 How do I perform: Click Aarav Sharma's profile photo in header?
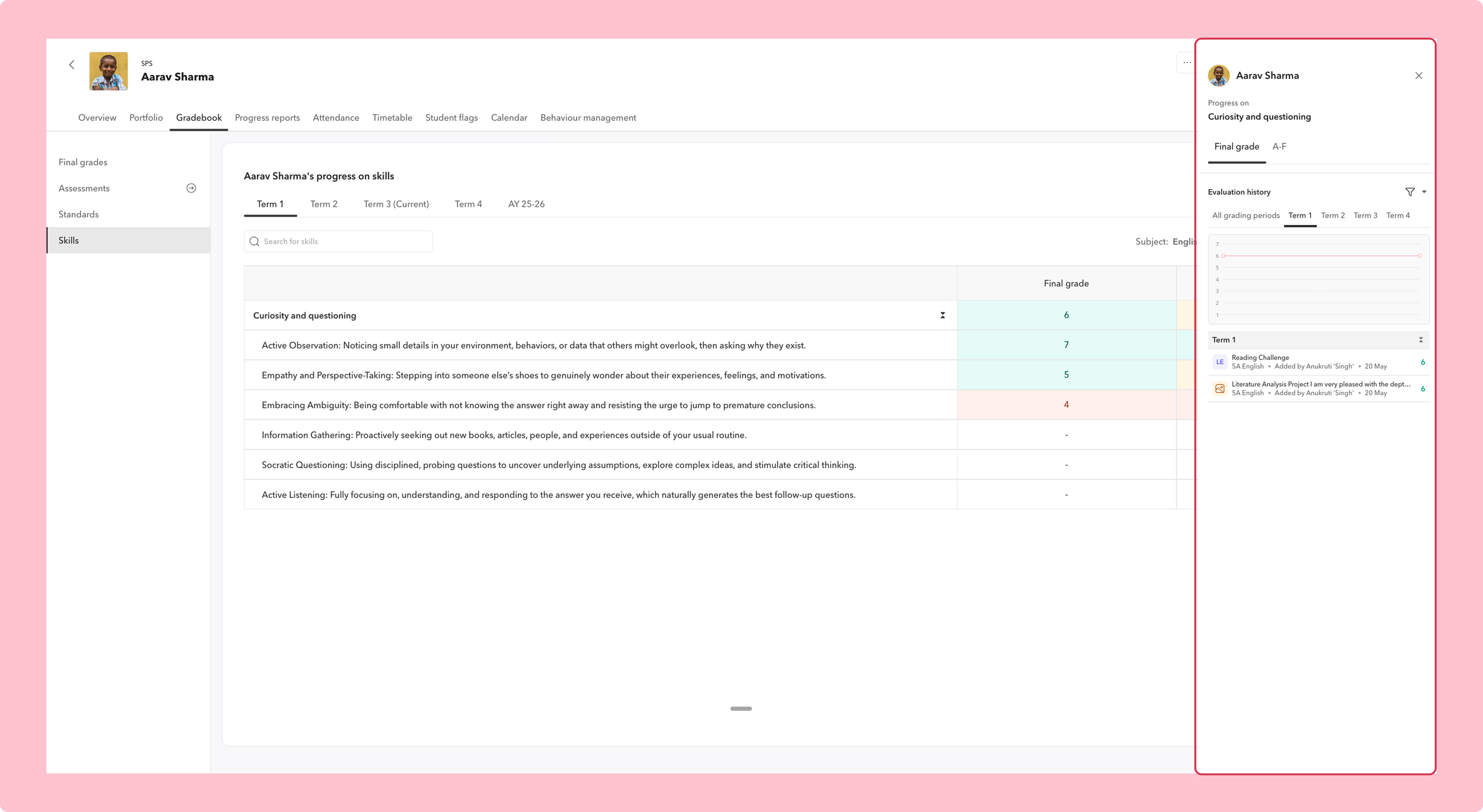tap(108, 71)
